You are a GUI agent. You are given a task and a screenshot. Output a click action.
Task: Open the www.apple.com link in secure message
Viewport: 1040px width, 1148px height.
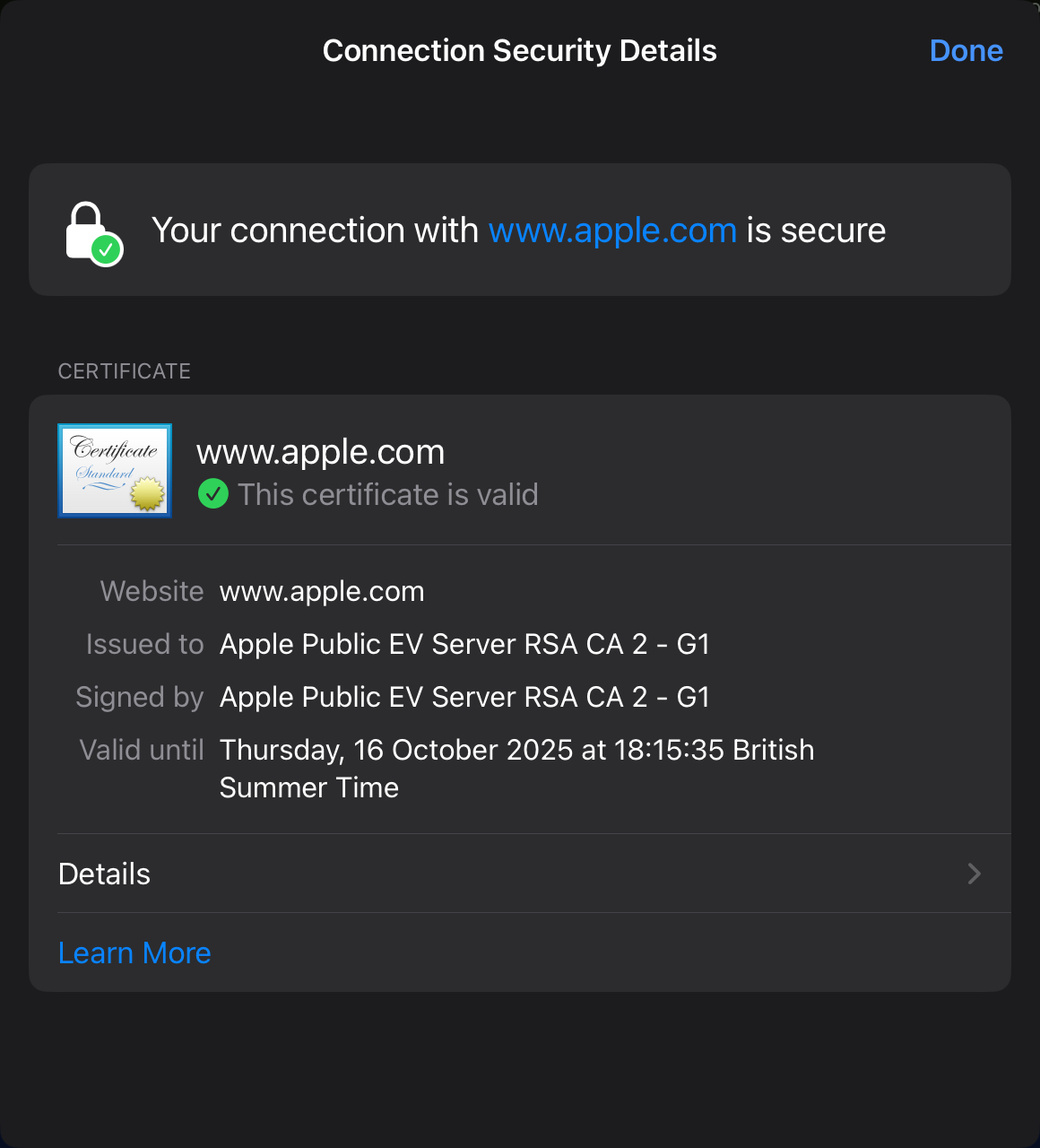point(612,231)
